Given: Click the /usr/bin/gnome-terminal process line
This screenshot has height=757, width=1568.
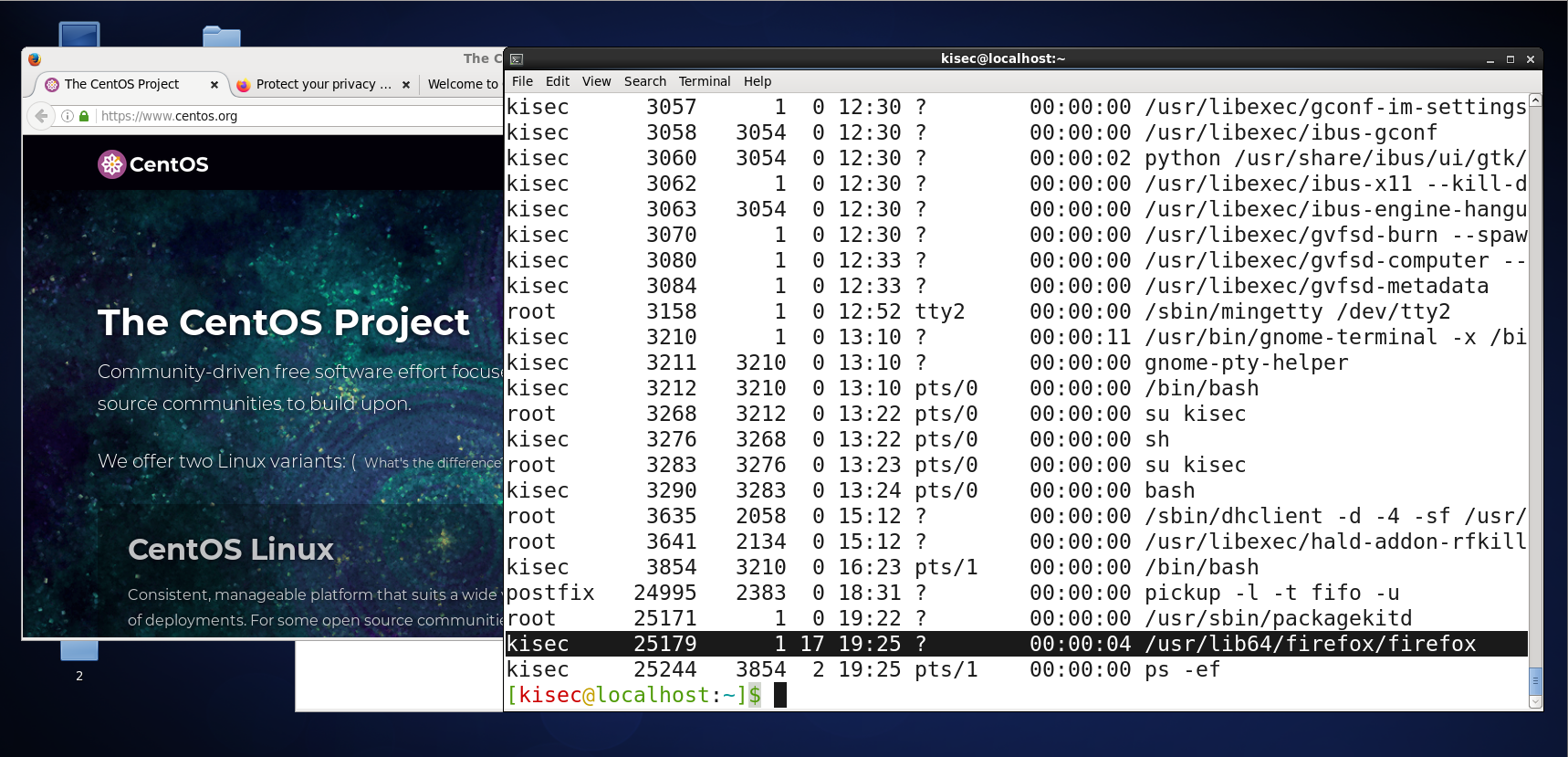Looking at the screenshot, I should (x=1017, y=337).
